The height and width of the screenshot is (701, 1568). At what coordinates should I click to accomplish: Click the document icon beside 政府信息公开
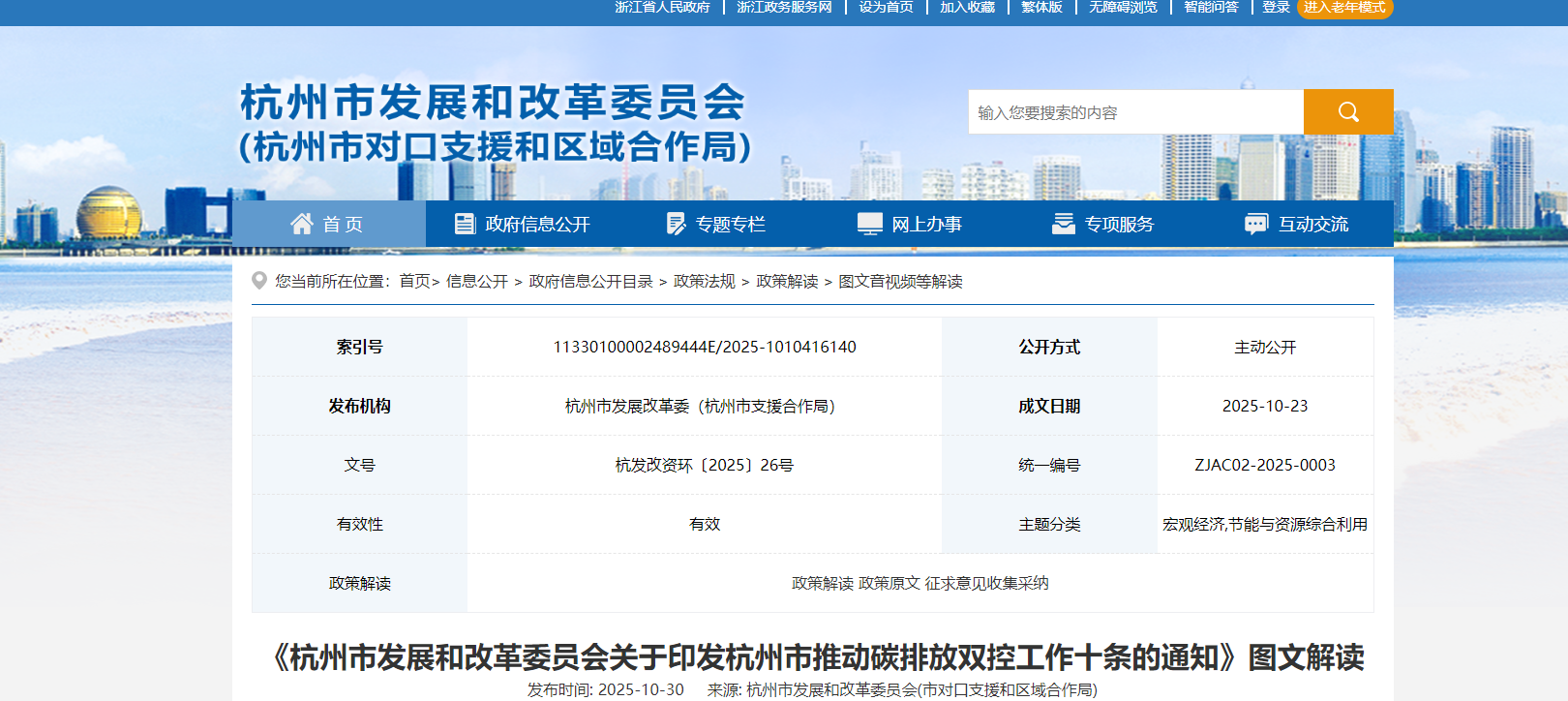point(465,224)
